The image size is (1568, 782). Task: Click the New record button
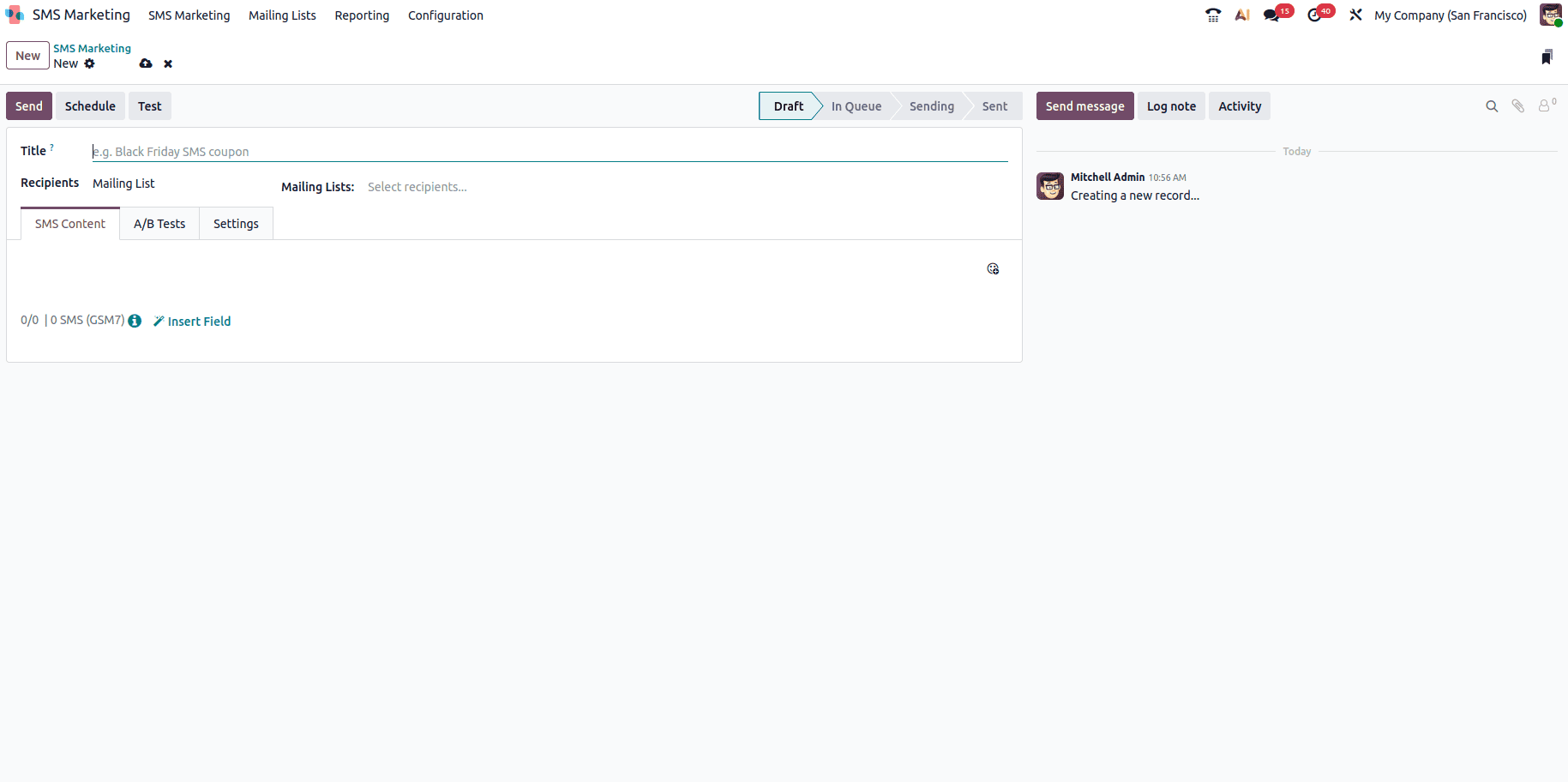(x=27, y=56)
